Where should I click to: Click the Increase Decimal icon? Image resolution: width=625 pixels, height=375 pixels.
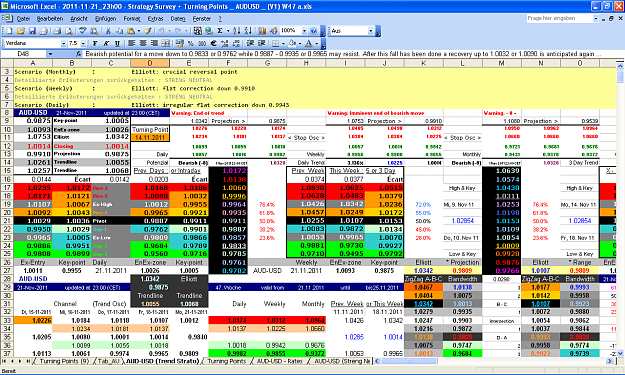pos(225,43)
